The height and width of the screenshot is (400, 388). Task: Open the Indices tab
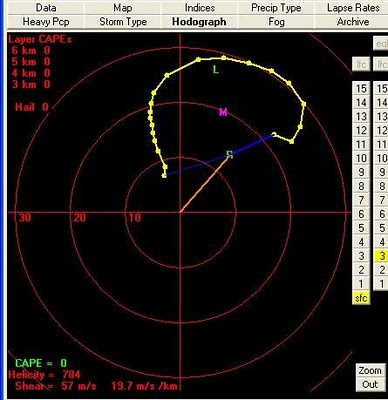[x=199, y=8]
